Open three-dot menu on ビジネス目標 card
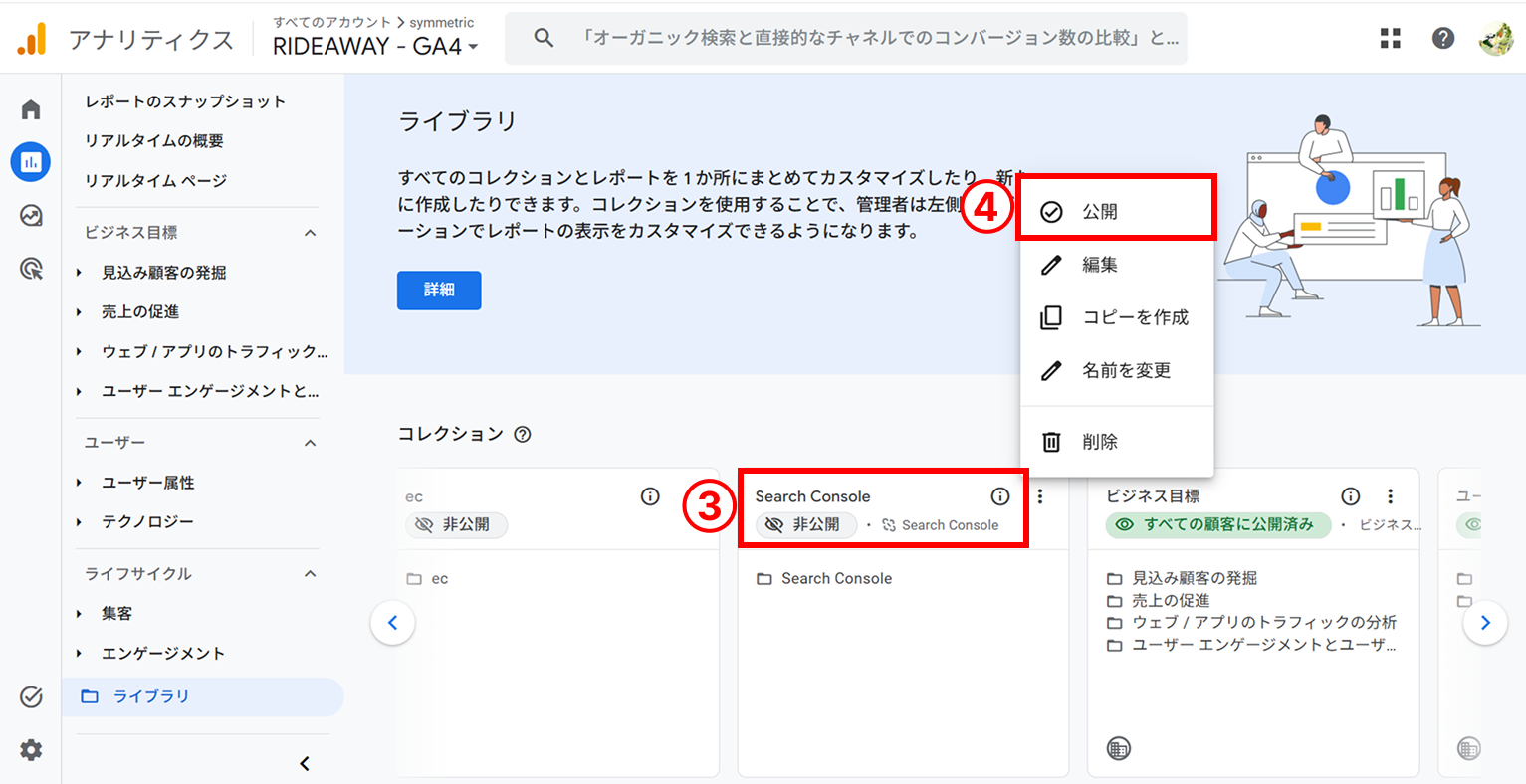This screenshot has height=784, width=1526. click(x=1391, y=496)
